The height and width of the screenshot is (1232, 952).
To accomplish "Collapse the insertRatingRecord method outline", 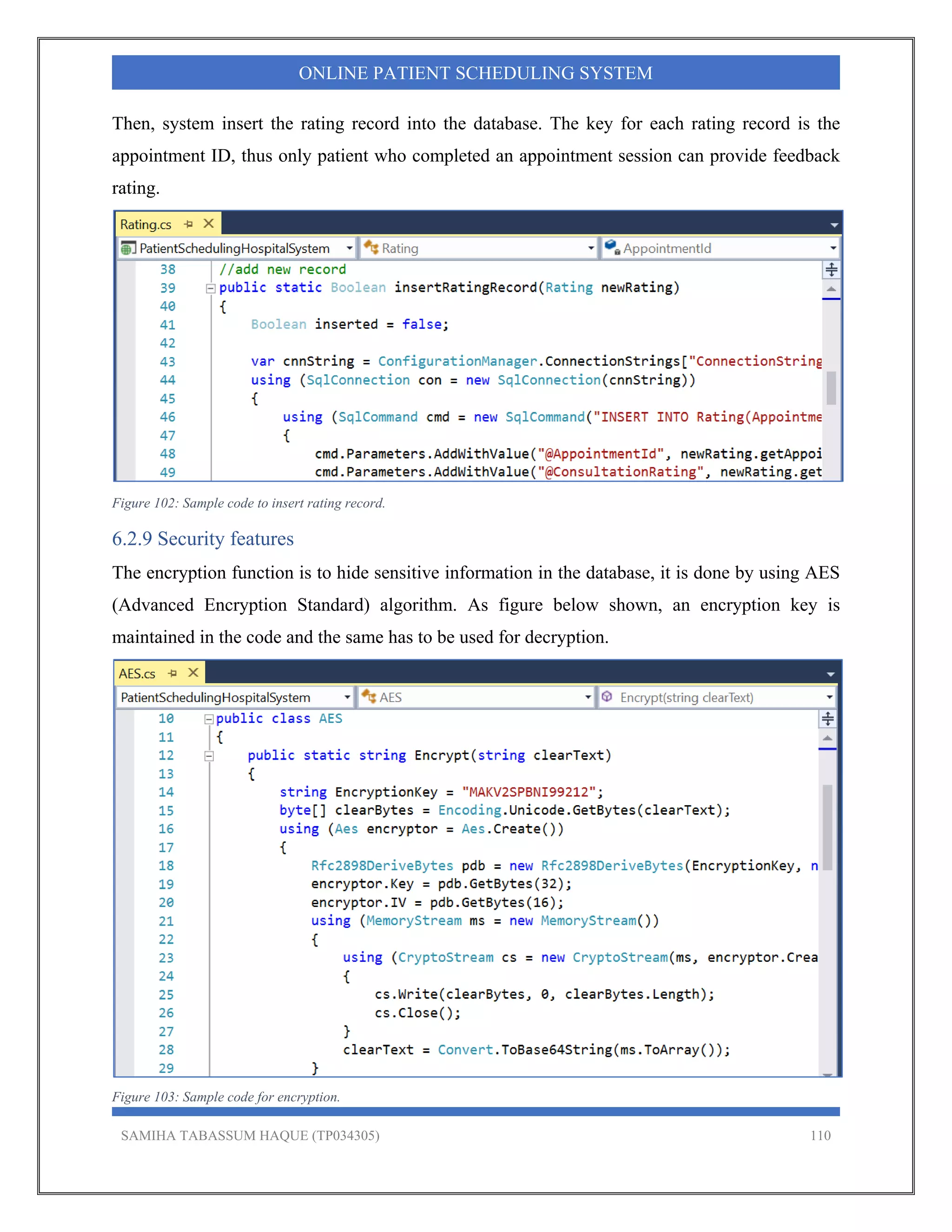I will point(211,288).
